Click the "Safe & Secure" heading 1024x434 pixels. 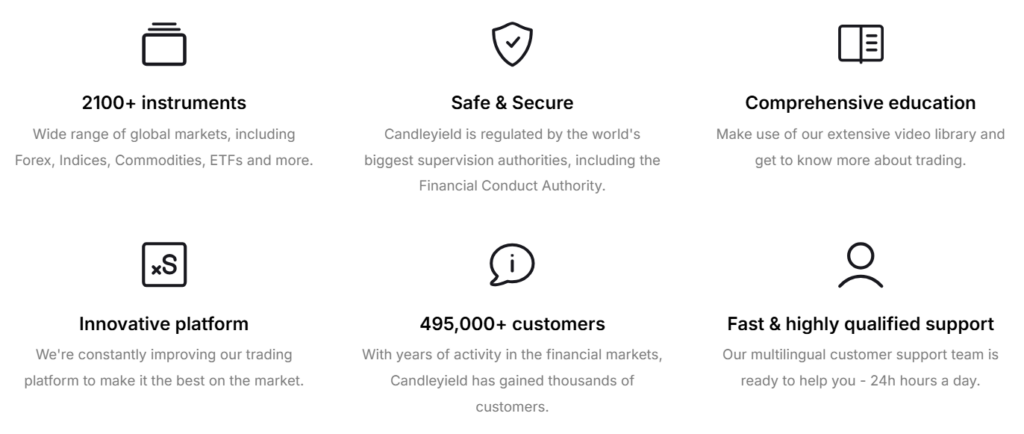(x=512, y=103)
